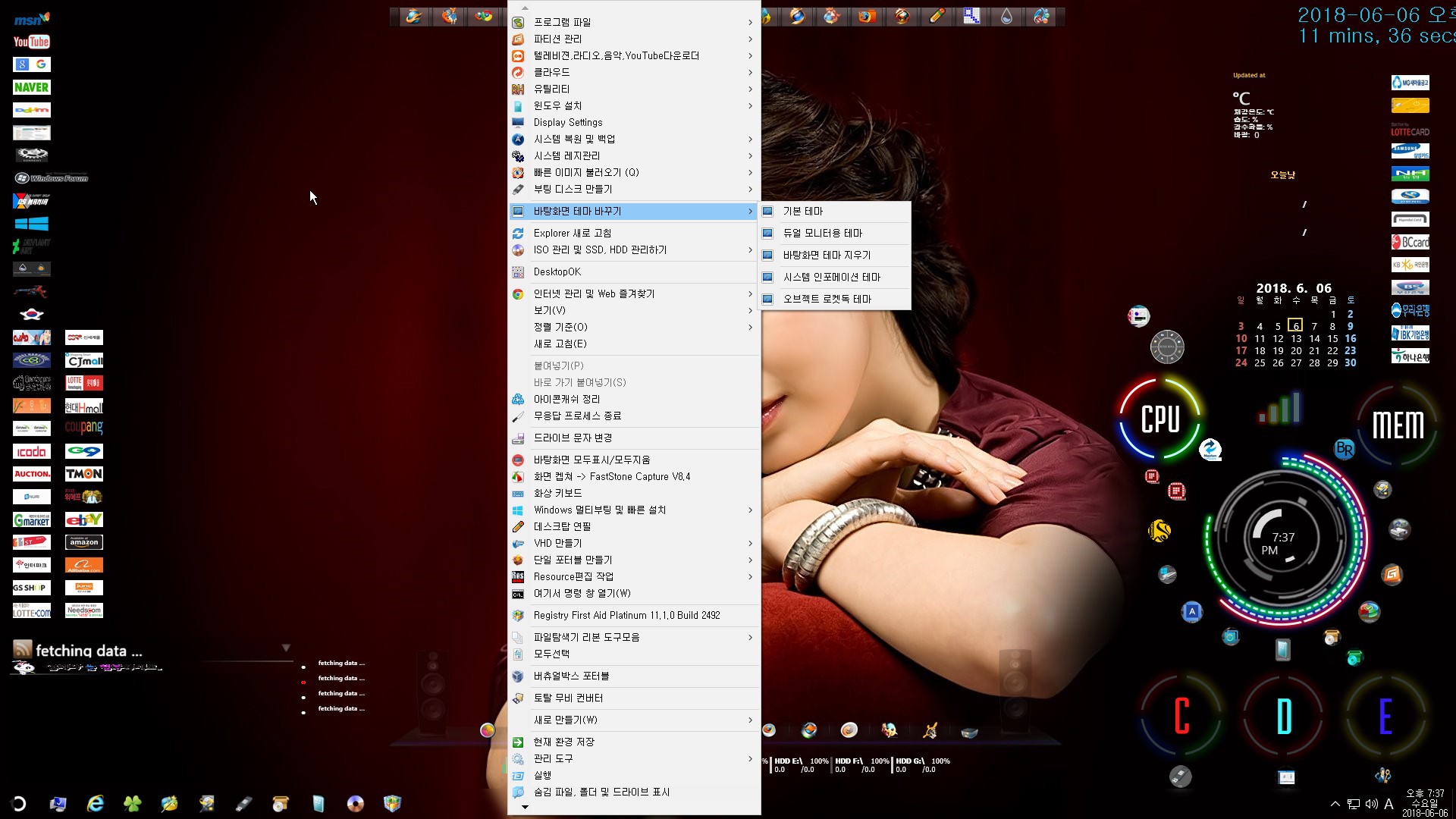The image size is (1456, 819).
Task: Click the clover icon on taskbar
Action: tap(132, 804)
